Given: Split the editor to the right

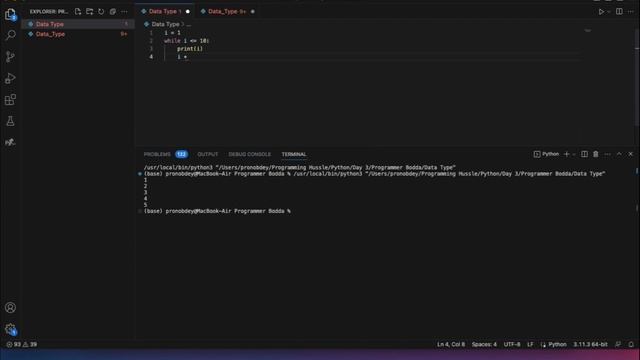Looking at the screenshot, I should tap(619, 11).
